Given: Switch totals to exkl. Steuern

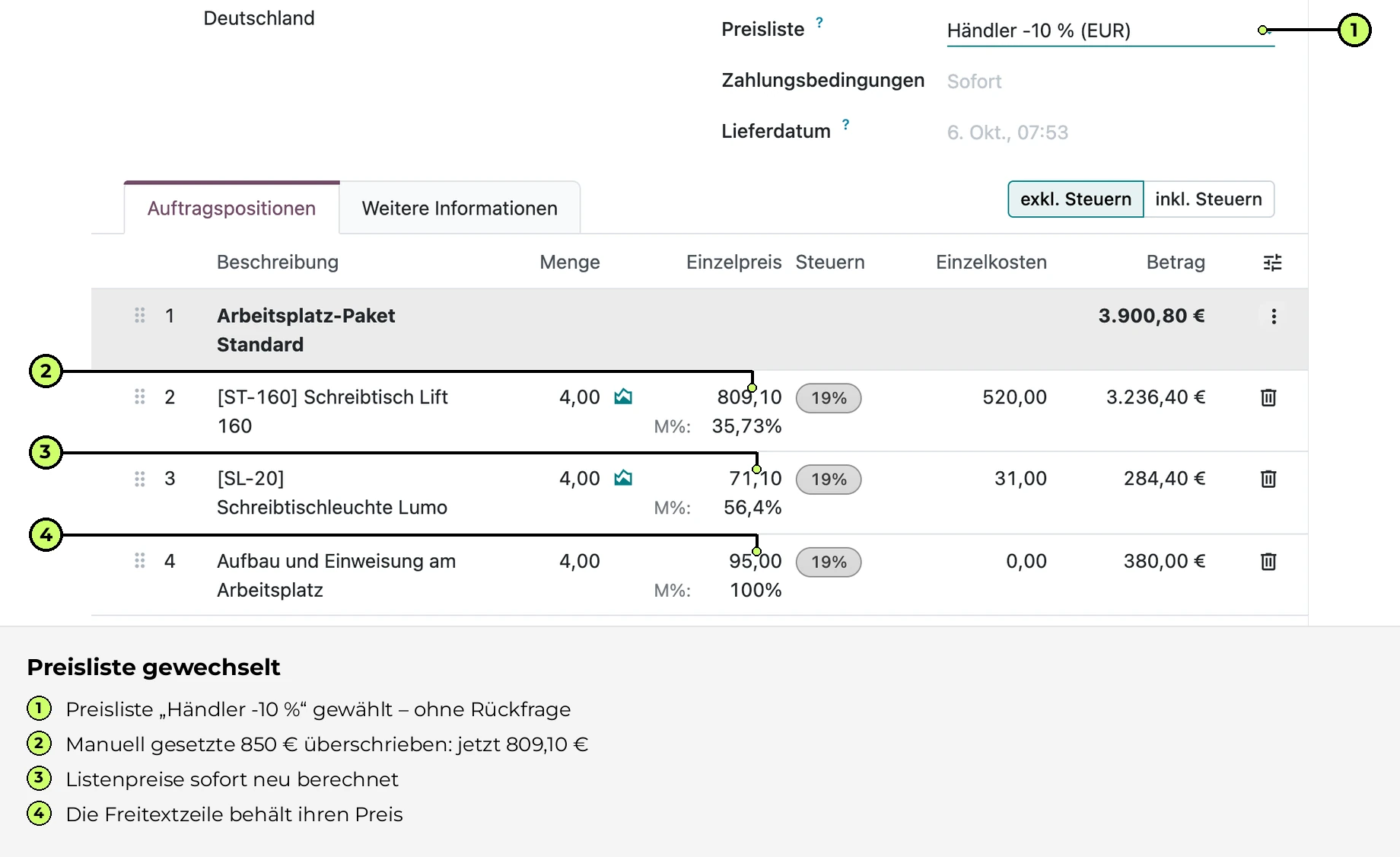Looking at the screenshot, I should point(1075,199).
